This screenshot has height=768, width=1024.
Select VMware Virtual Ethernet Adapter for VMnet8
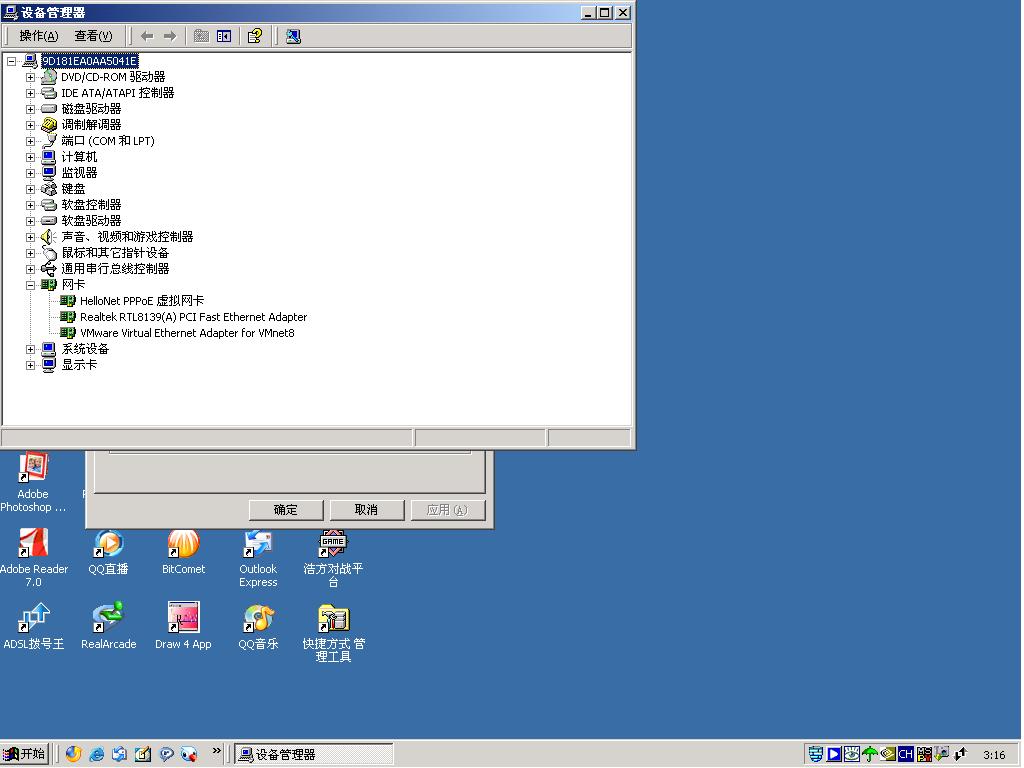pos(187,333)
